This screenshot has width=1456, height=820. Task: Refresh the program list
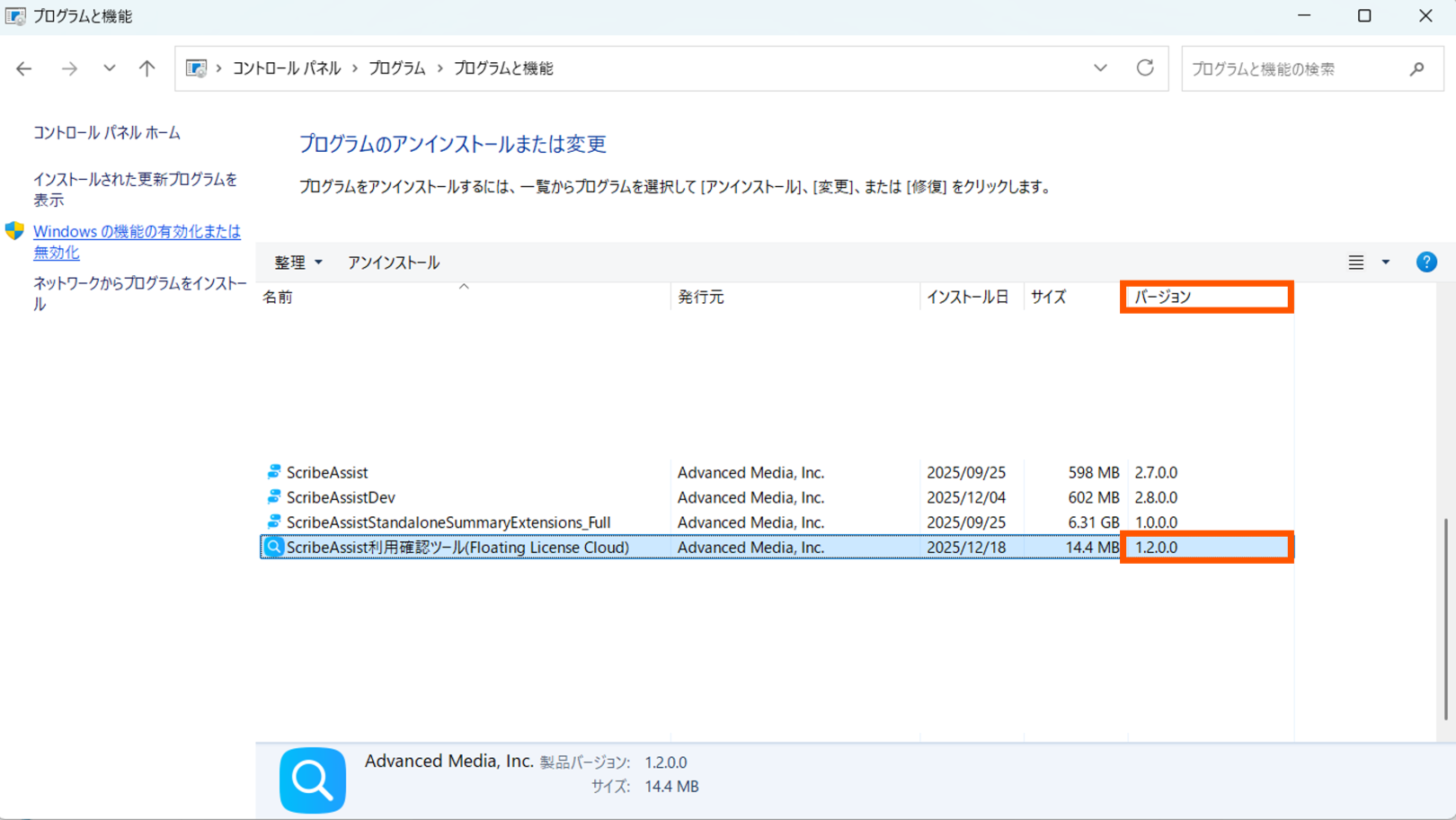click(1144, 68)
